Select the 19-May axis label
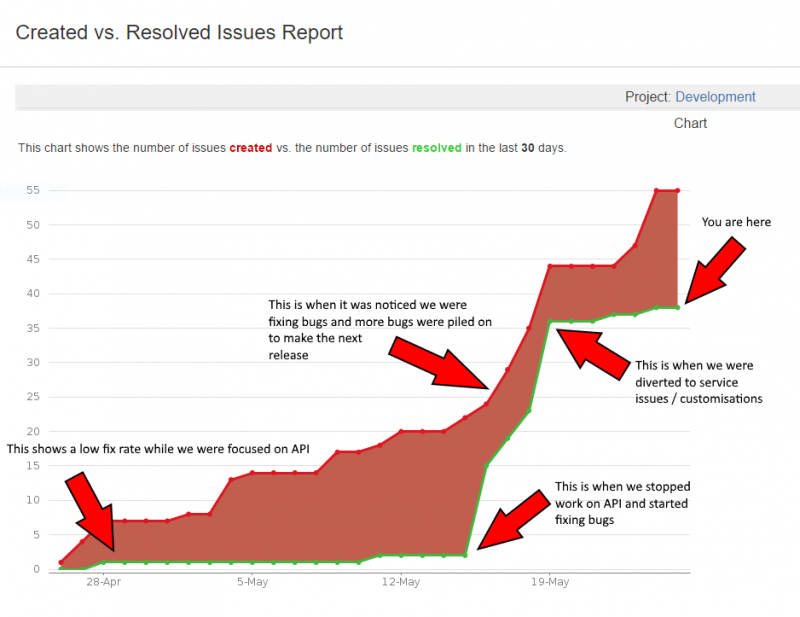 click(549, 582)
